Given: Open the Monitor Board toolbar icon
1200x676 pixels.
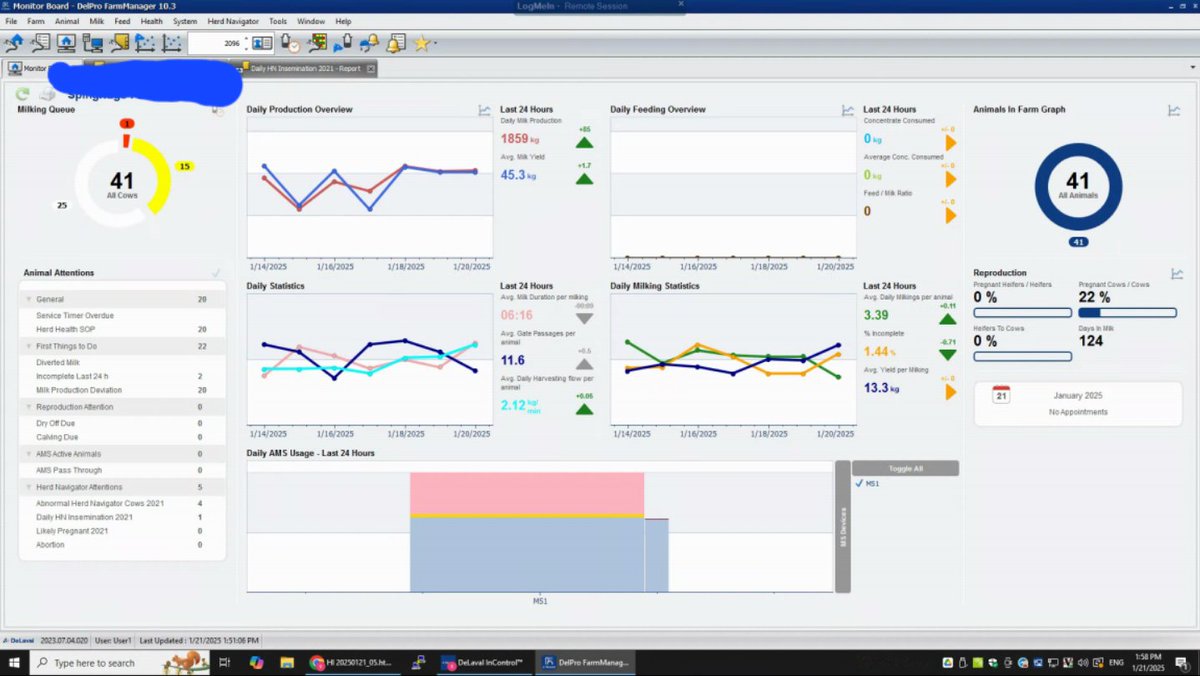Looking at the screenshot, I should pyautogui.click(x=66, y=43).
